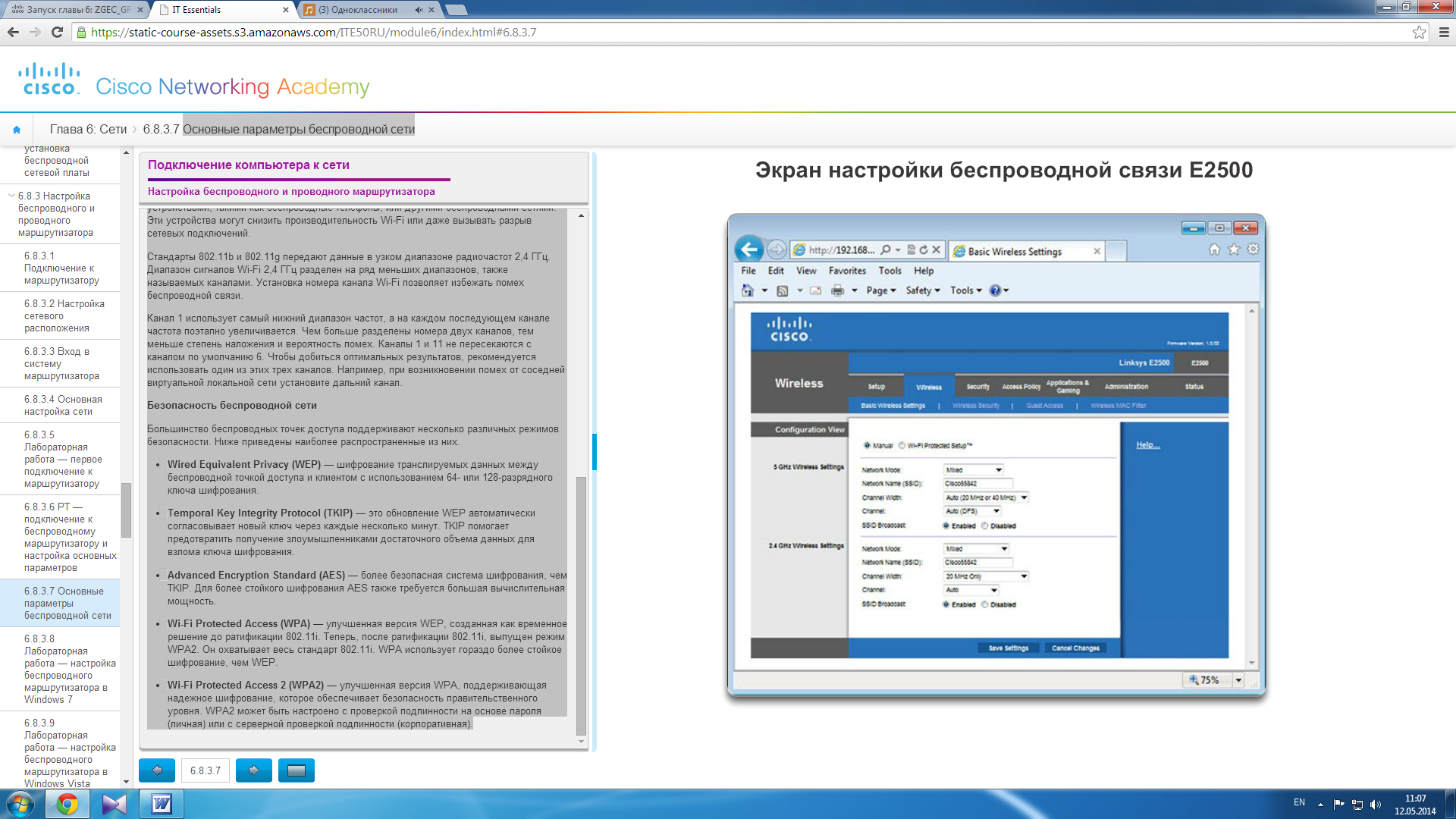Screen dimensions: 1456x819
Task: Open network status icon in tray
Action: coord(1357,805)
